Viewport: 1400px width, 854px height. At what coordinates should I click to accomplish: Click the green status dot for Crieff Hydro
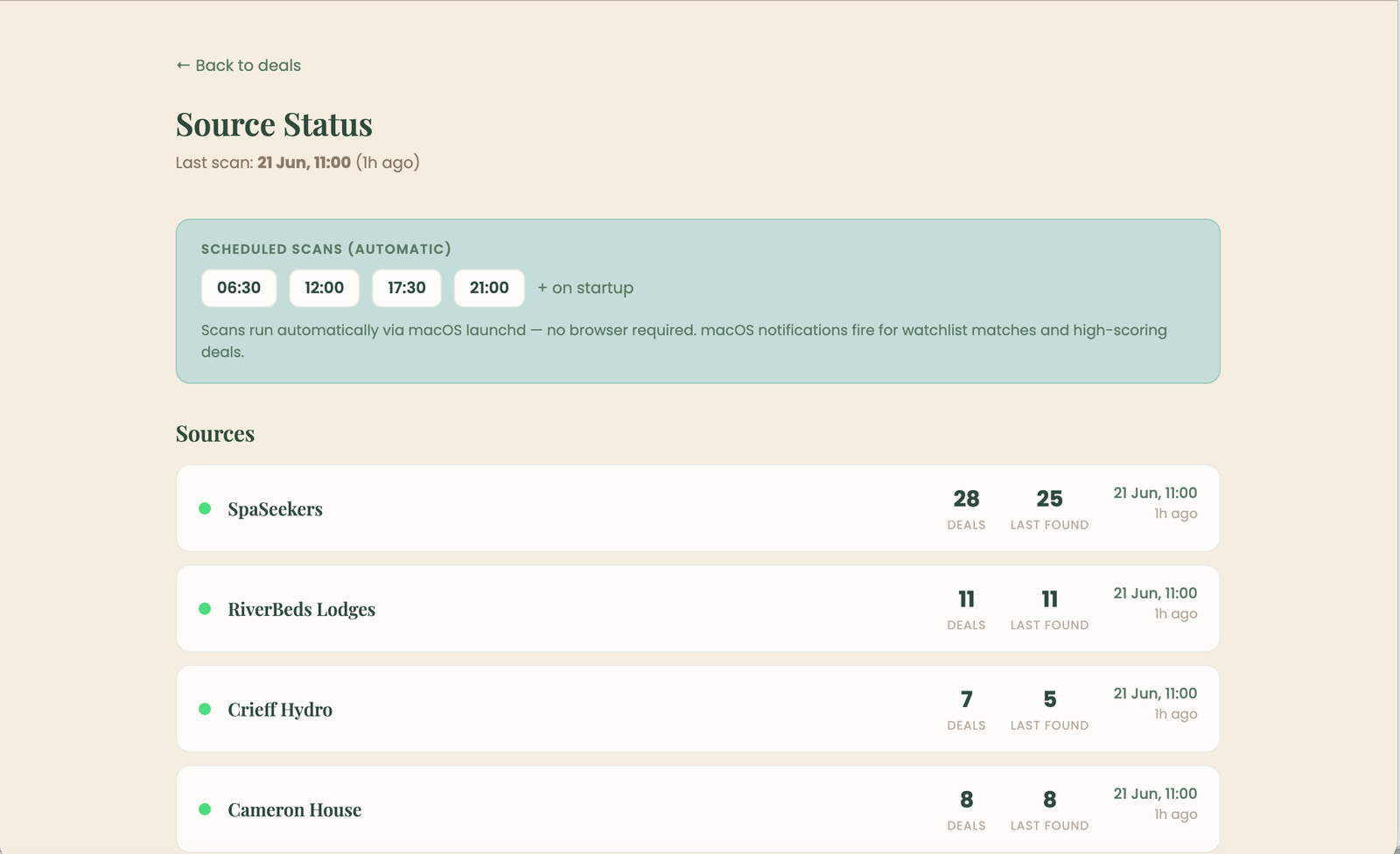click(205, 709)
